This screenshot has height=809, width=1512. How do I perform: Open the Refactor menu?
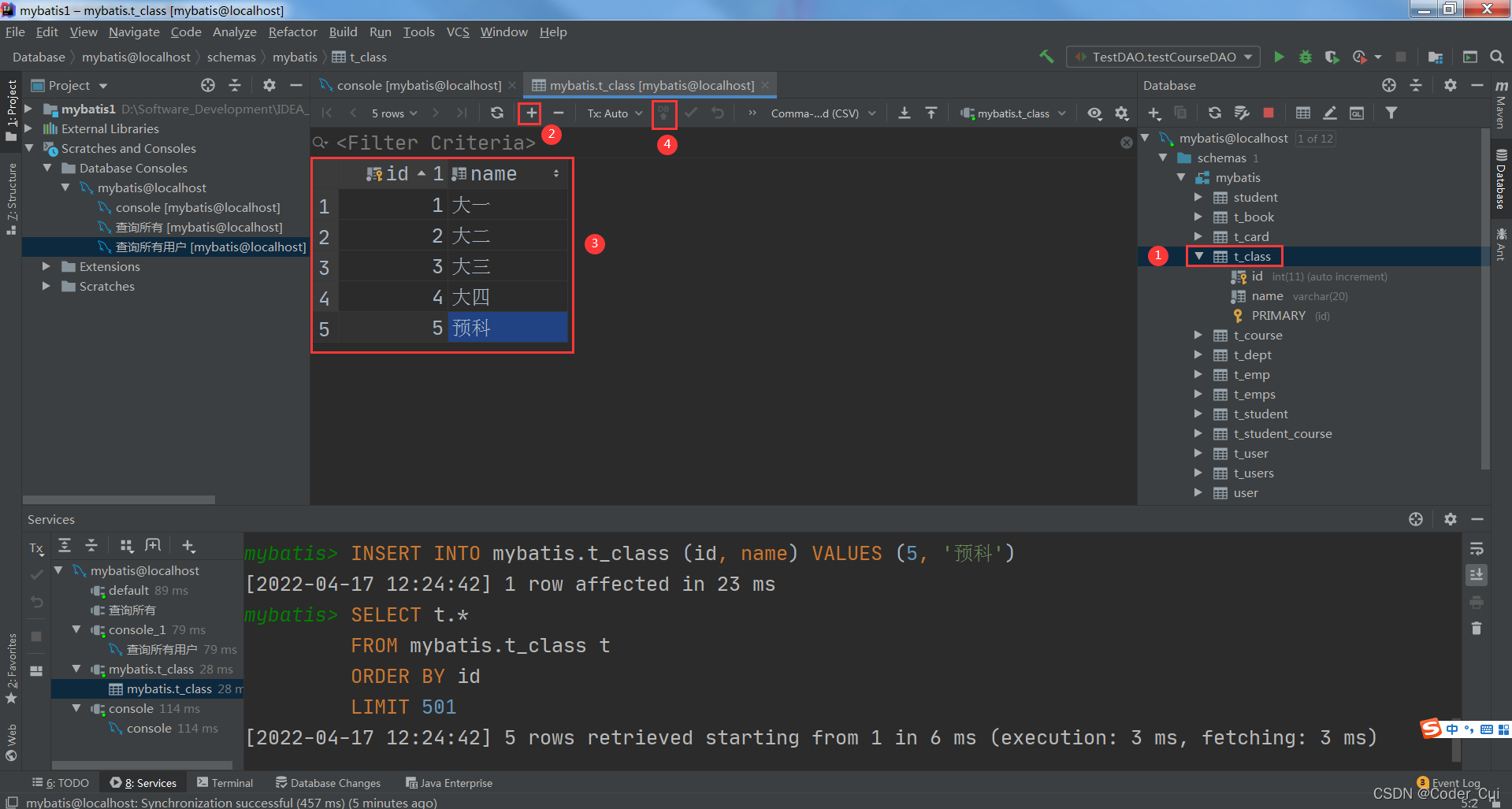pos(292,32)
